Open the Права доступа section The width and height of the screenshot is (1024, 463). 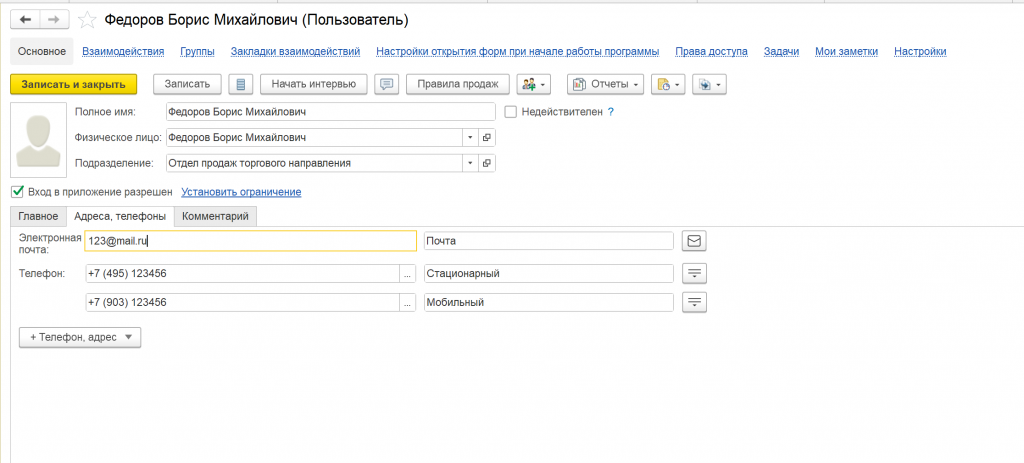(711, 52)
